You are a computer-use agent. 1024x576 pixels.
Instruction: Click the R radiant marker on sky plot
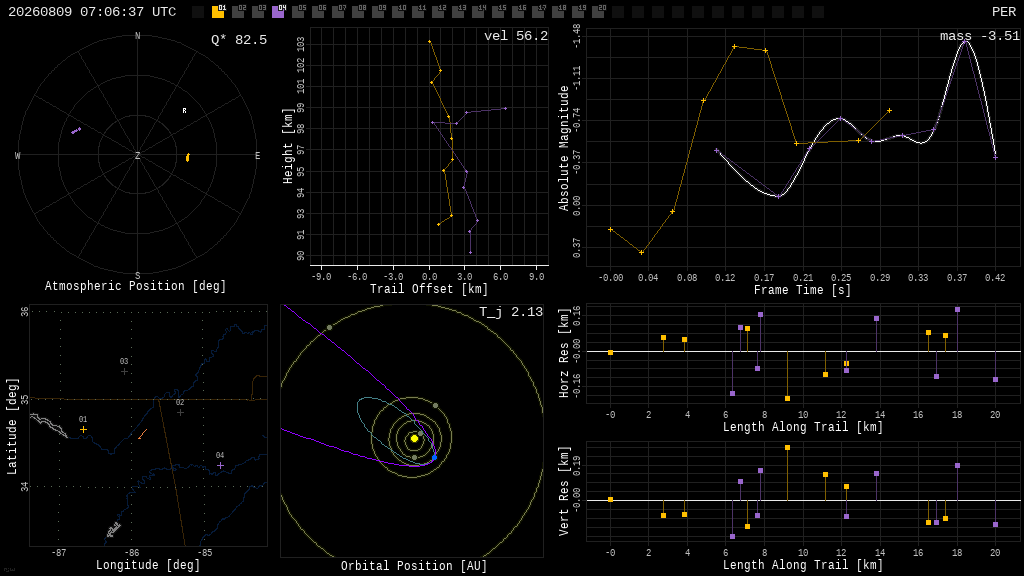click(184, 110)
